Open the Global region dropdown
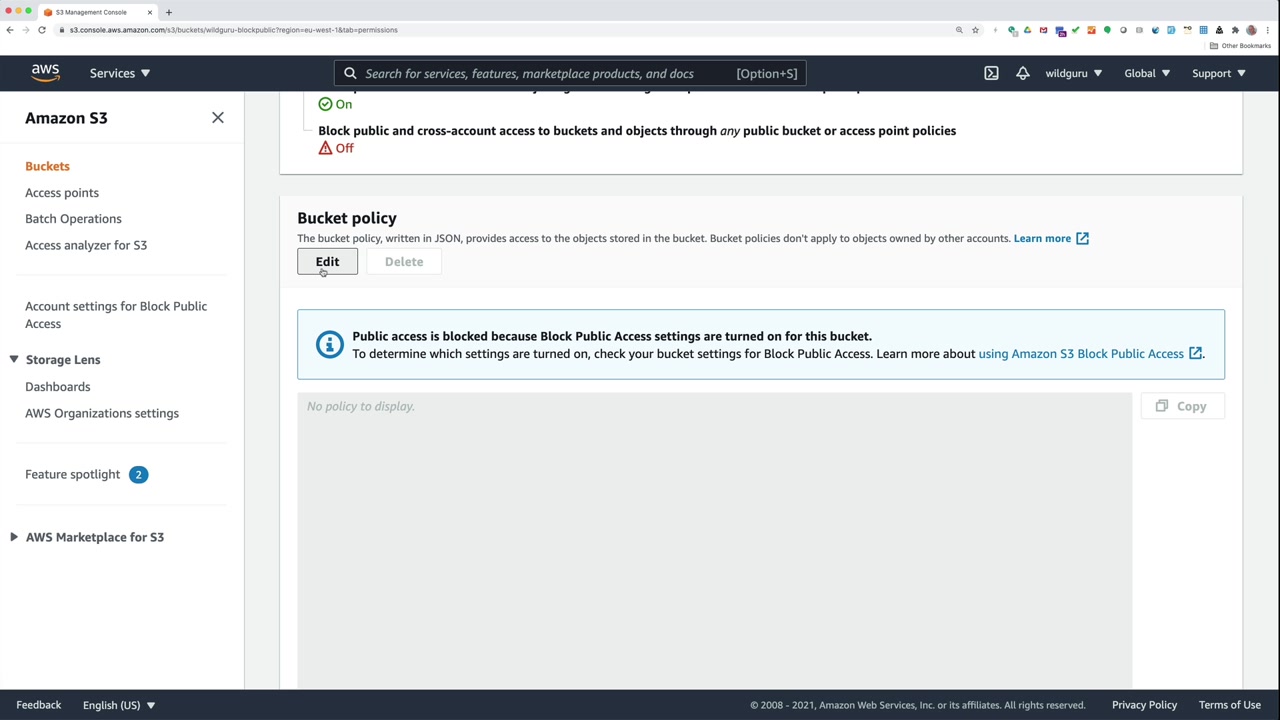Viewport: 1280px width, 720px height. coord(1147,73)
